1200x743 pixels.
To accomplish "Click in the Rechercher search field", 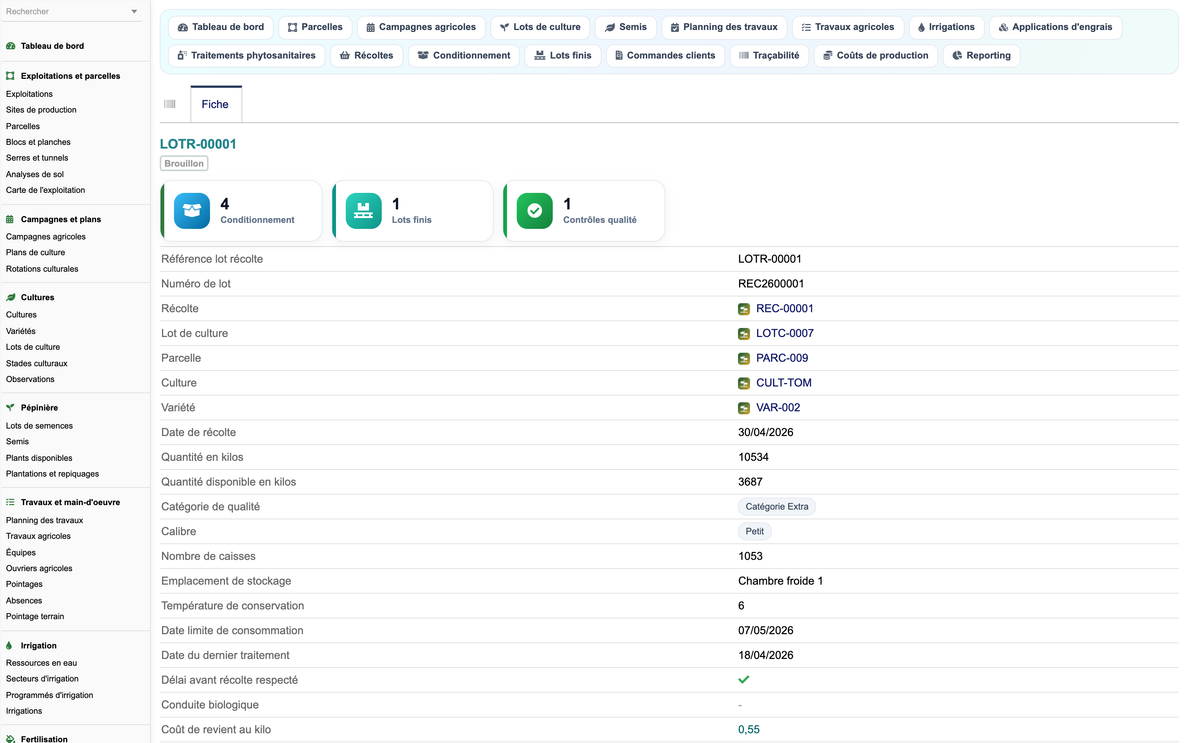I will 65,12.
